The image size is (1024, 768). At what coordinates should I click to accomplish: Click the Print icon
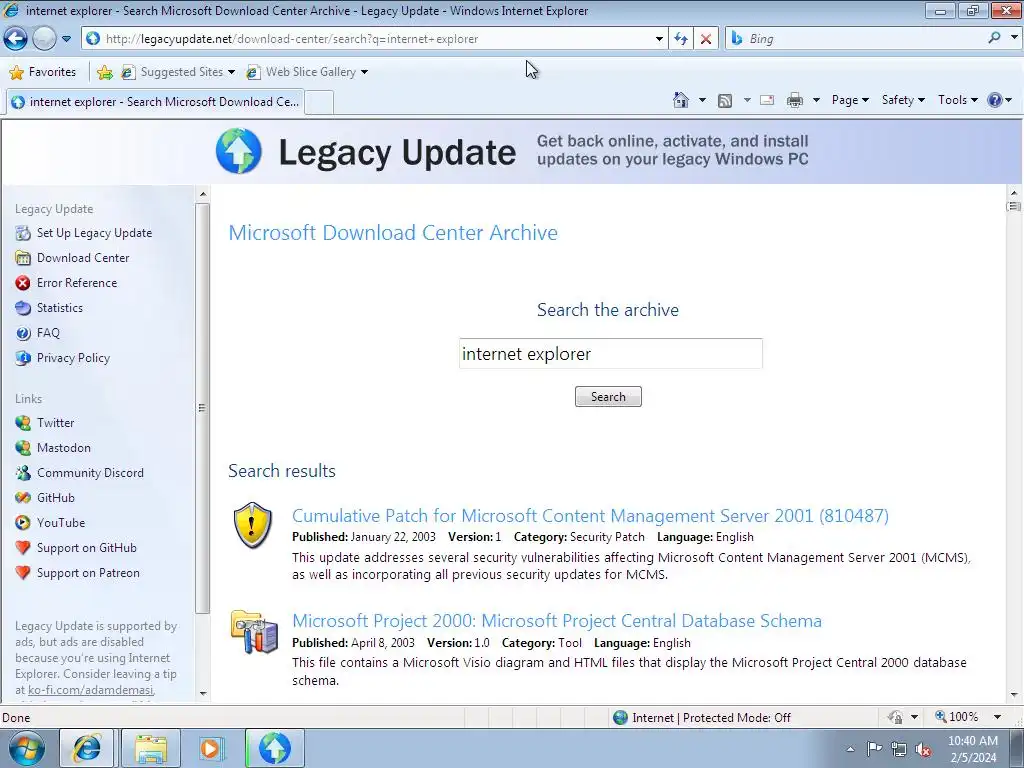click(x=795, y=100)
